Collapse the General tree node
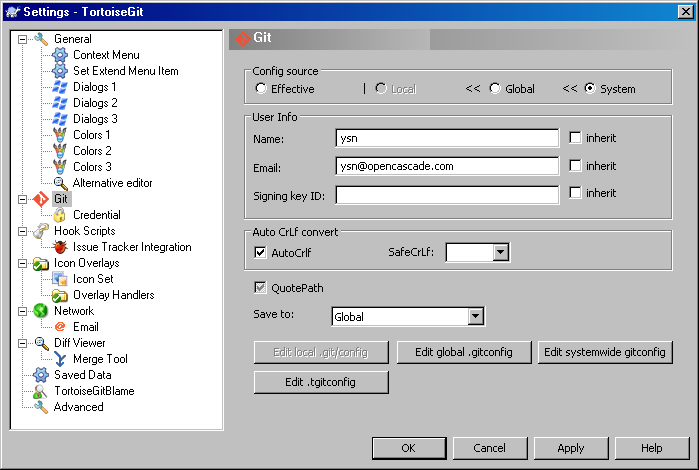This screenshot has height=470, width=699. pyautogui.click(x=22, y=39)
